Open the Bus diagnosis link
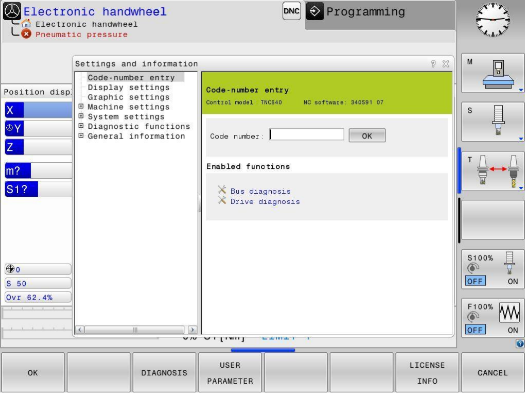Screen dimensions: 525x393 pyautogui.click(x=260, y=191)
